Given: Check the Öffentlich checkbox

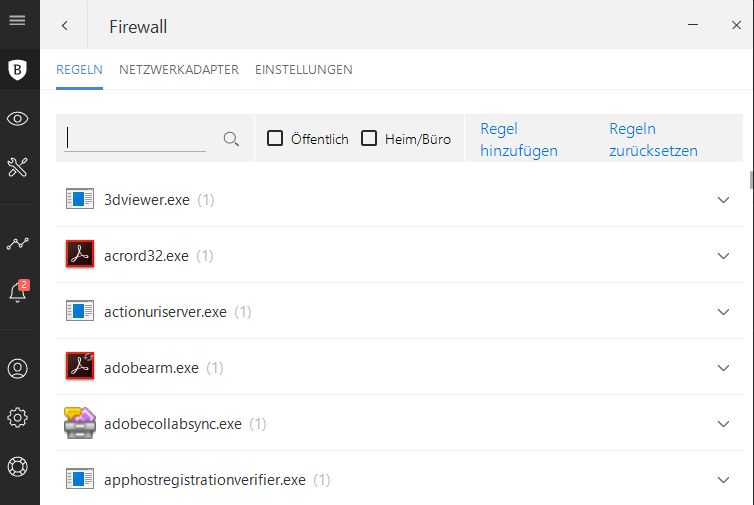Looking at the screenshot, I should pyautogui.click(x=275, y=138).
